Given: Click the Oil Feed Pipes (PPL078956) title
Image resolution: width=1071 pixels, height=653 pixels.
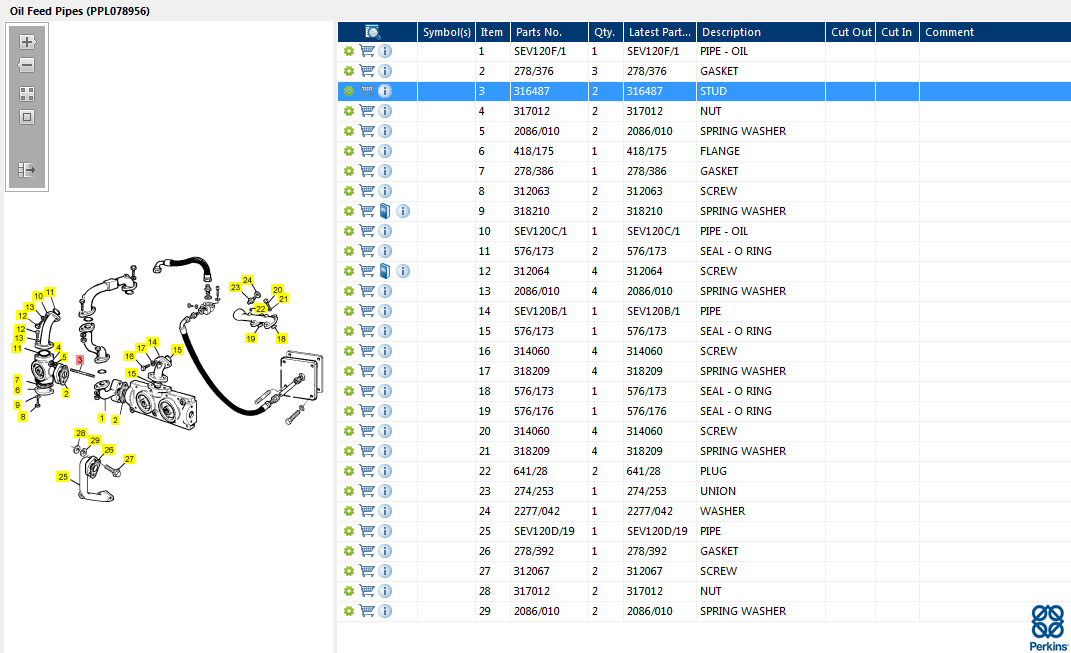Looking at the screenshot, I should coord(80,11).
